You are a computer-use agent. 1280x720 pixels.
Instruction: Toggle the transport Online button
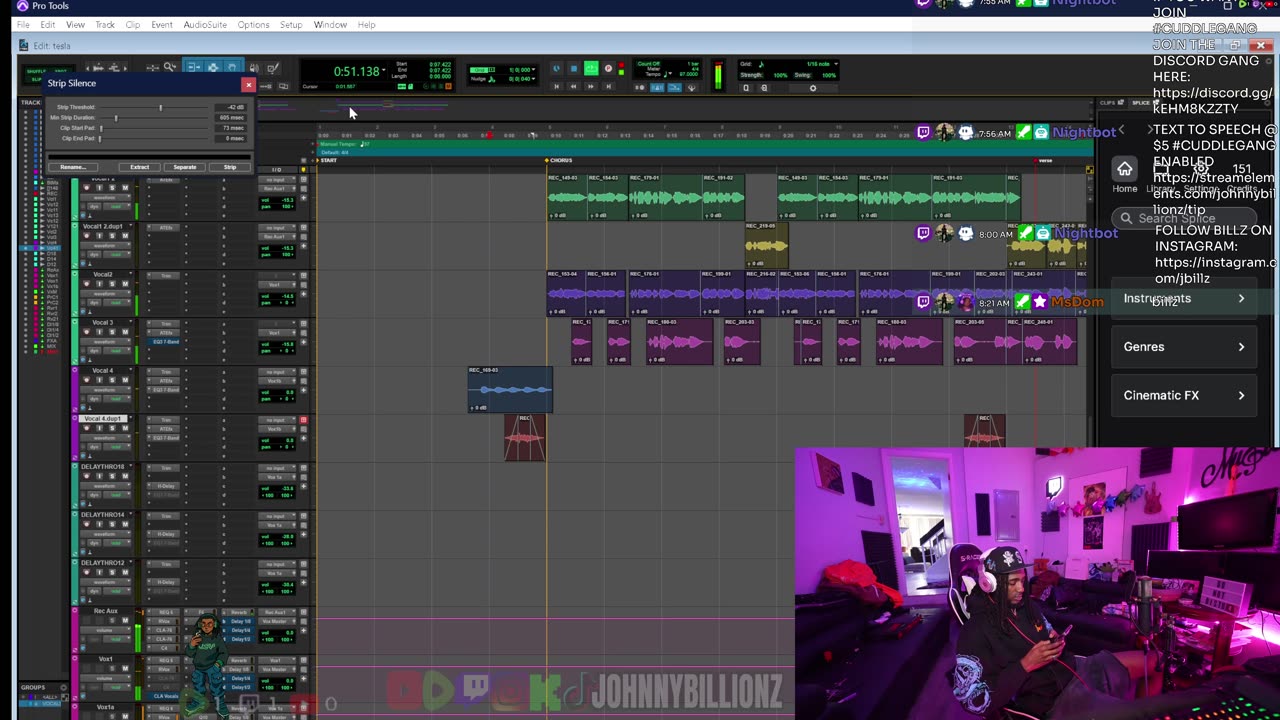coord(556,69)
